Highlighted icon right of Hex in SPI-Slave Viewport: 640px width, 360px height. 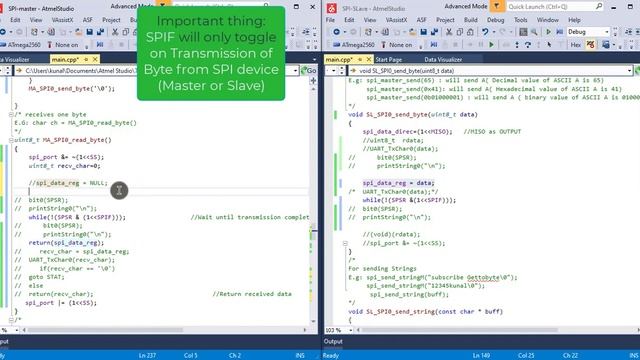pos(590,45)
